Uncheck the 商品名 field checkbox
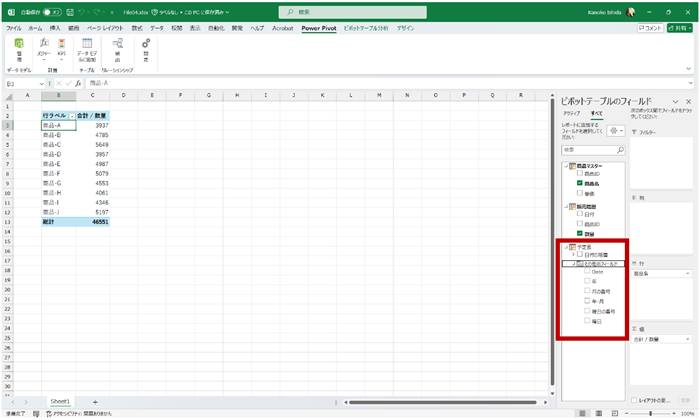This screenshot has height=420, width=700. pos(580,184)
